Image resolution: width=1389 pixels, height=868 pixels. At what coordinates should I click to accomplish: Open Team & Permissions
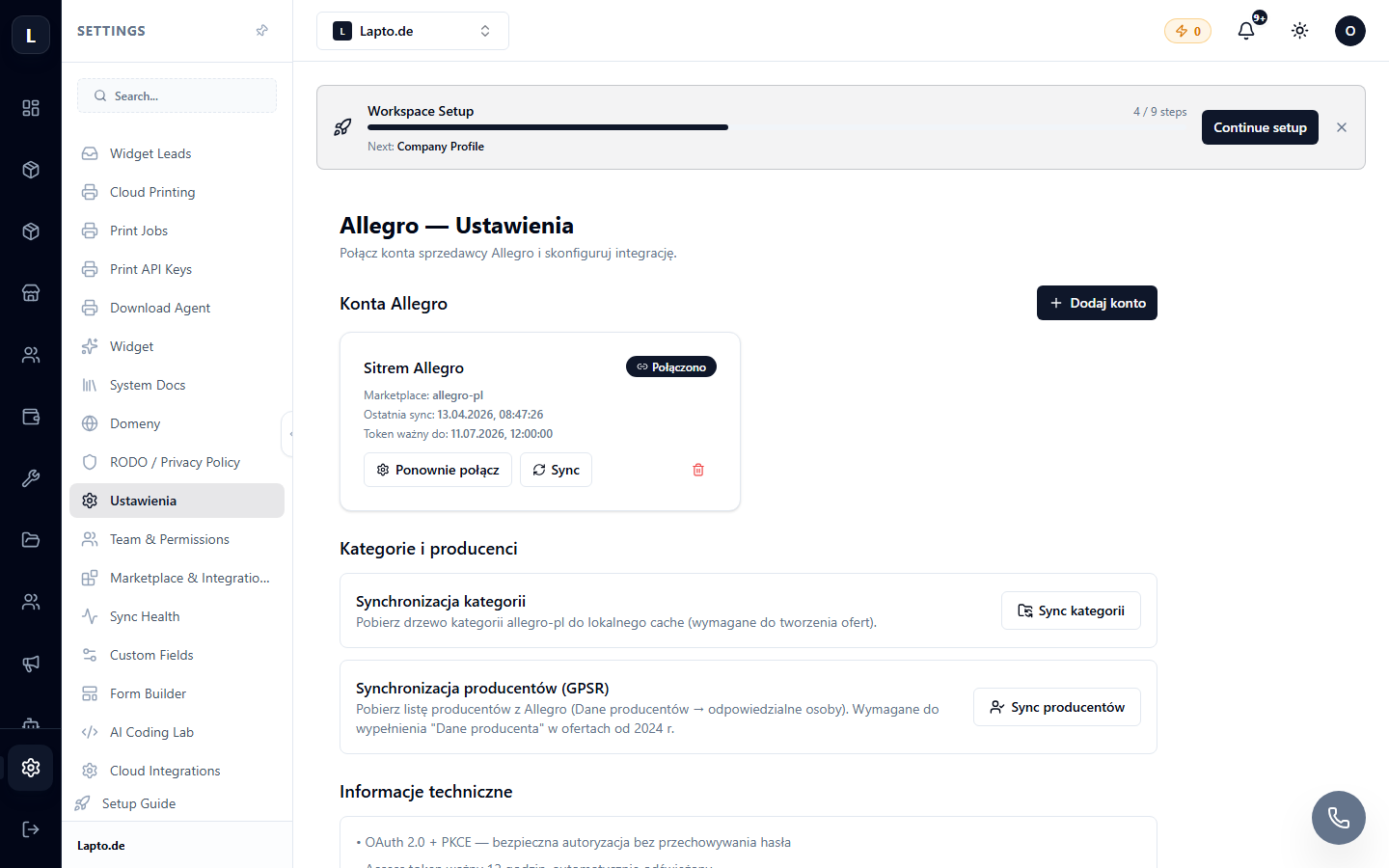click(177, 539)
